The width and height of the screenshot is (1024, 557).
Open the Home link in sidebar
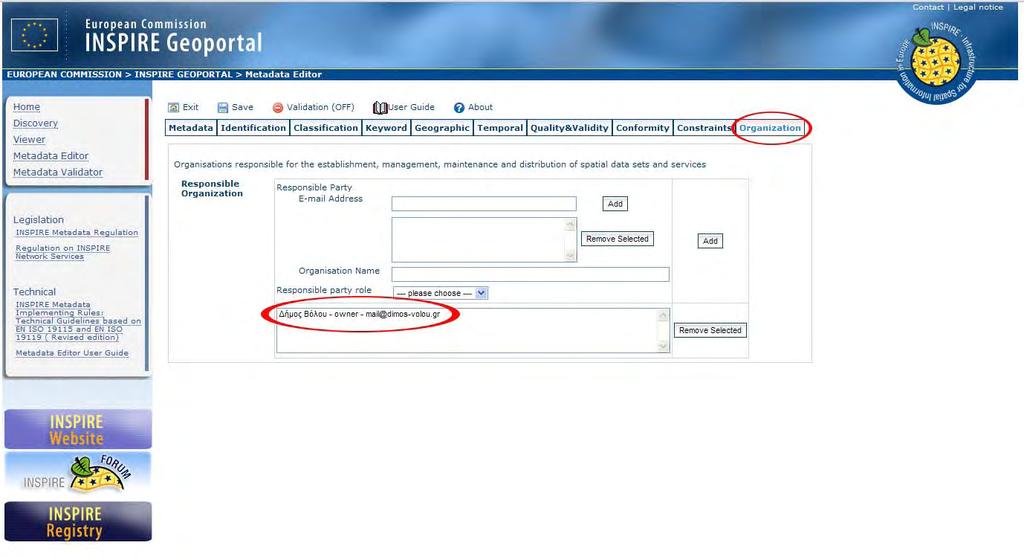pos(27,107)
